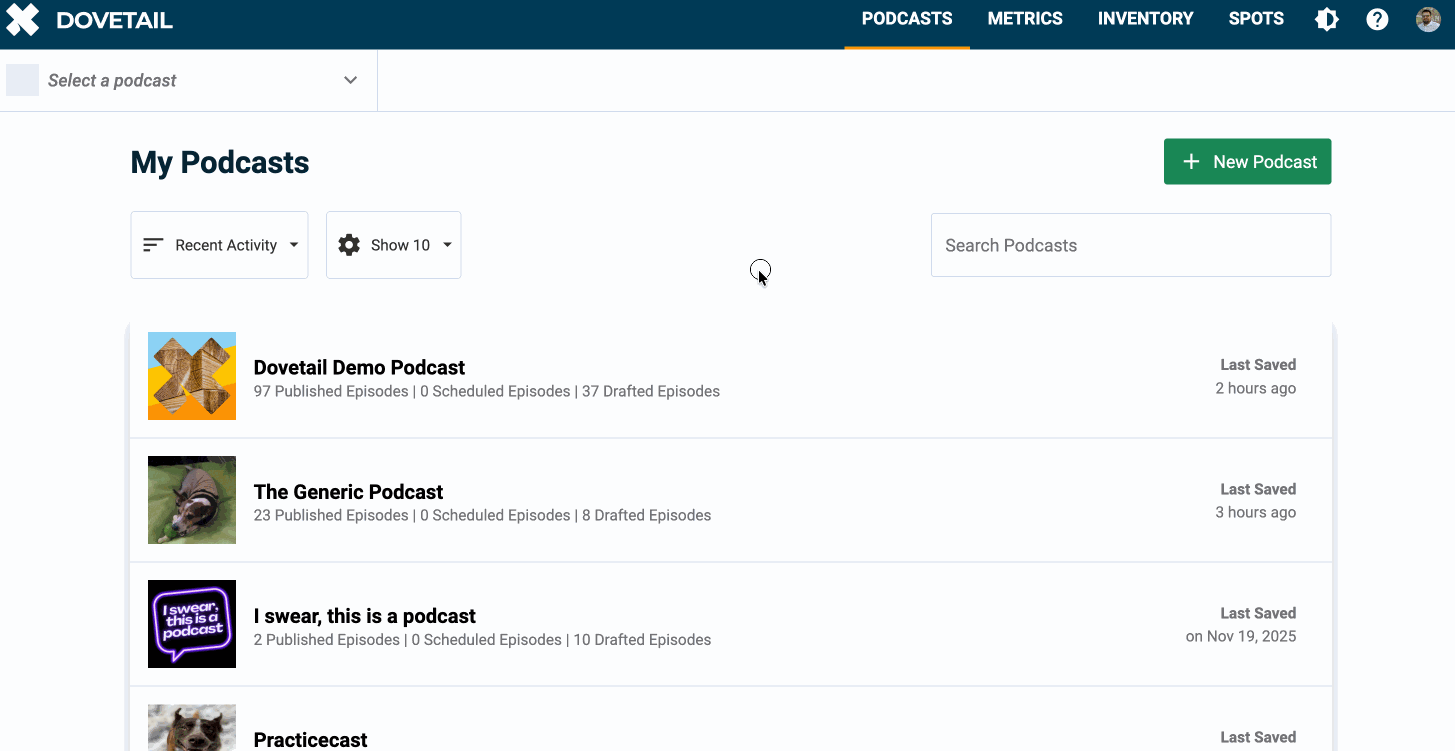This screenshot has width=1455, height=751.
Task: Switch to the Metrics tab
Action: pyautogui.click(x=1025, y=19)
